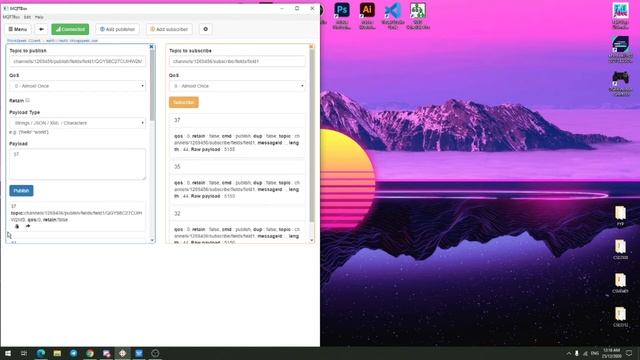640x360 pixels.
Task: Open File Explorer from taskbar
Action: pyautogui.click(x=57, y=353)
